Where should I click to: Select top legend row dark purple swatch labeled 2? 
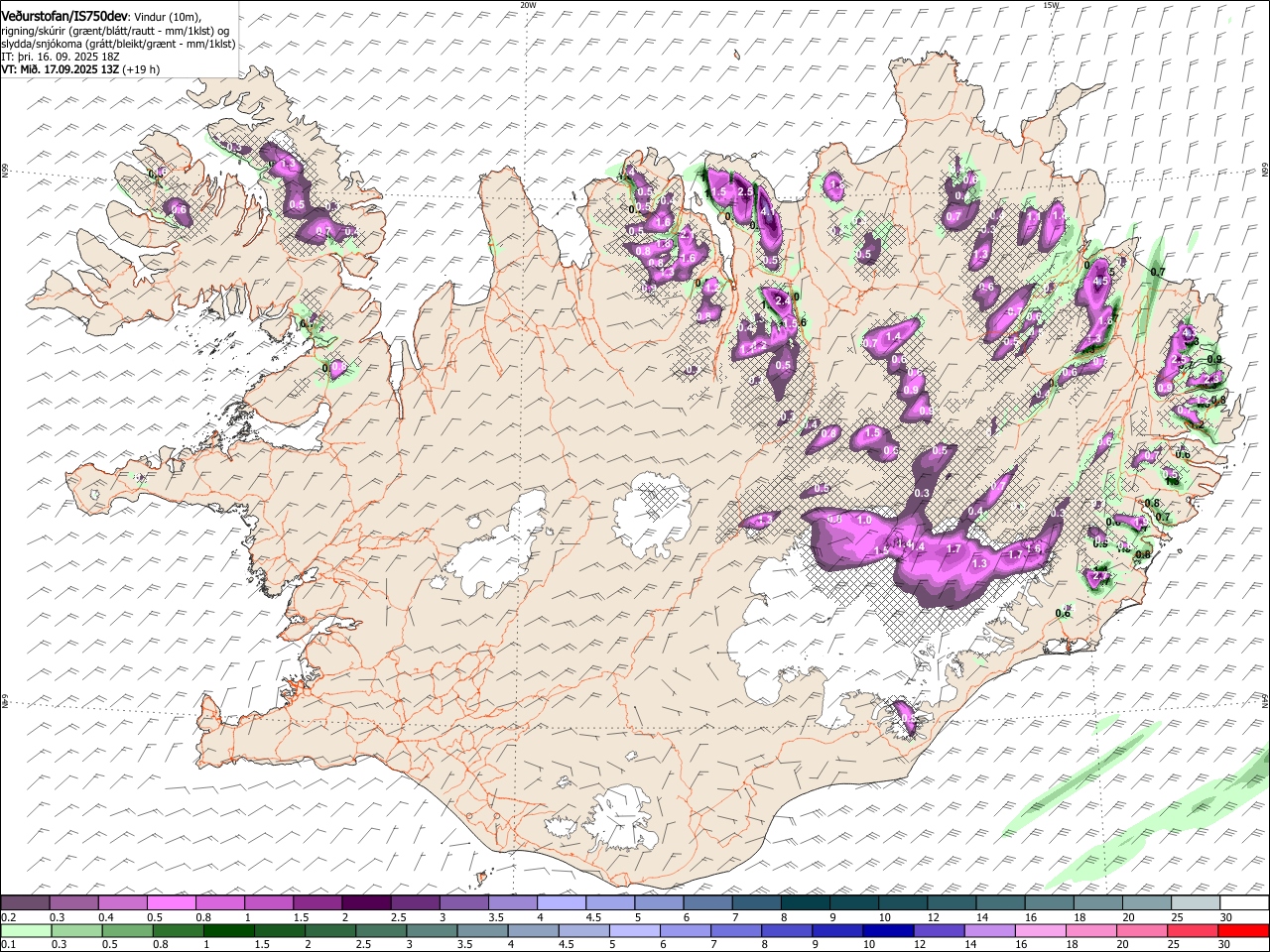(365, 902)
